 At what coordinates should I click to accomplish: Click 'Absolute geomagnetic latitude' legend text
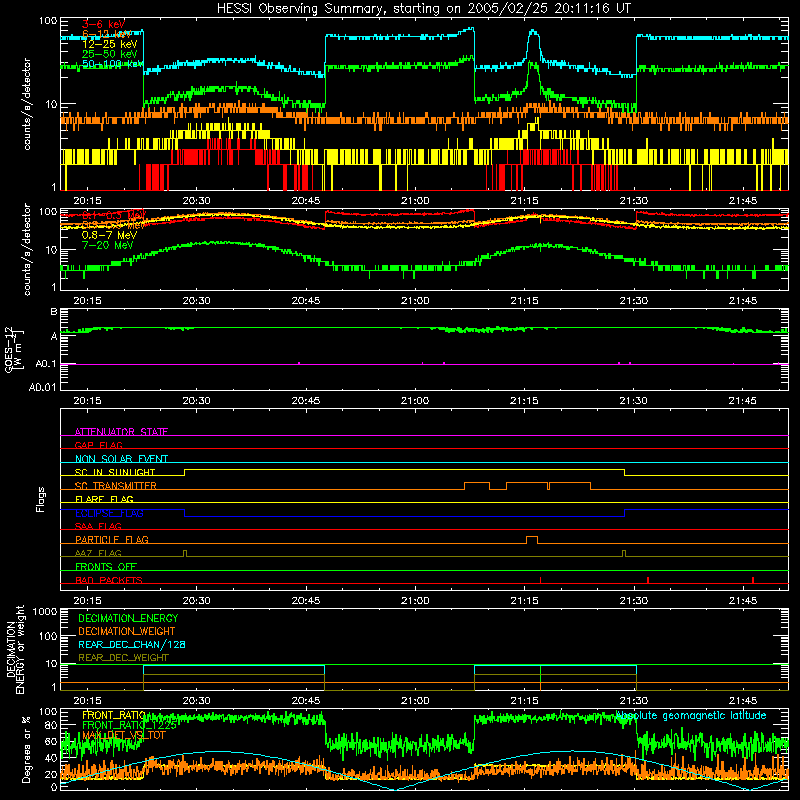[x=691, y=715]
